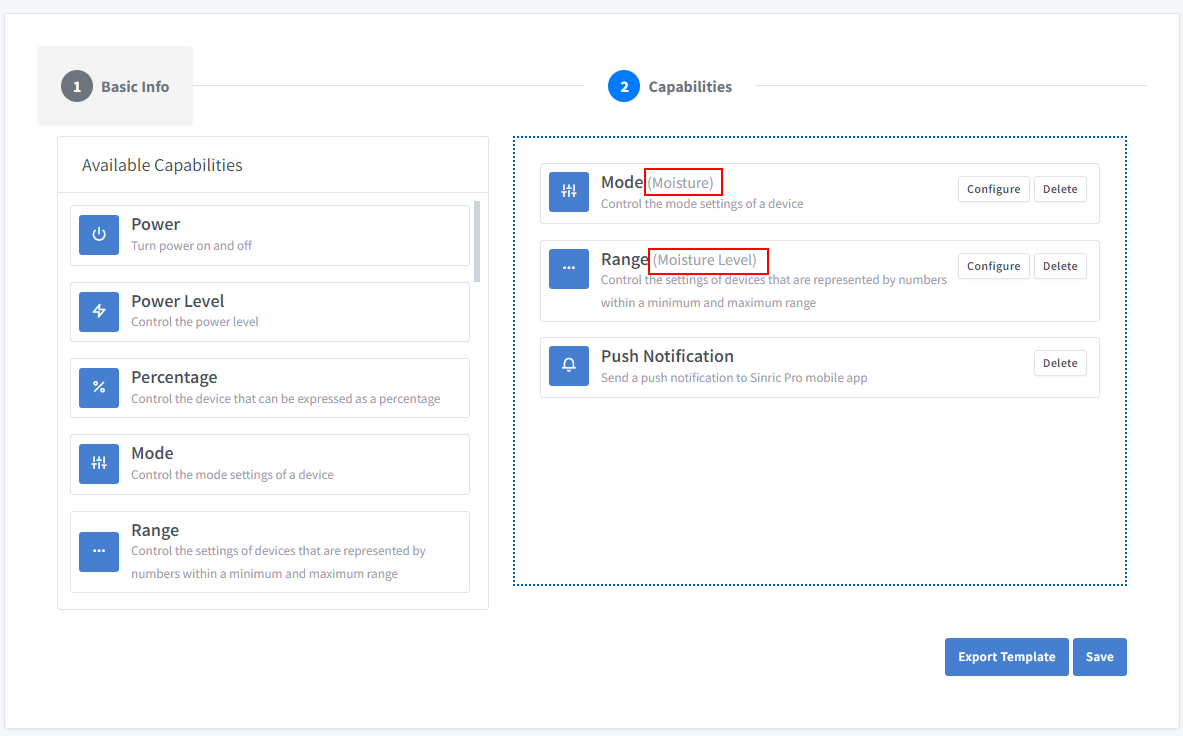Select the Power capability icon
The width and height of the screenshot is (1183, 736).
(x=99, y=234)
